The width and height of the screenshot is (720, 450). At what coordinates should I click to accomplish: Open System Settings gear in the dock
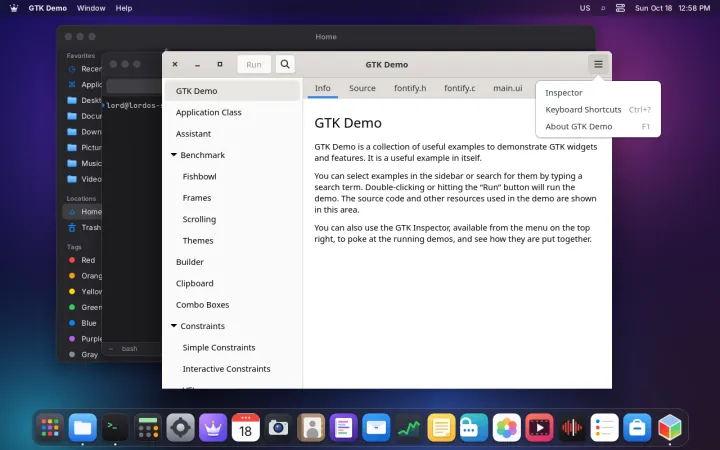pos(180,428)
